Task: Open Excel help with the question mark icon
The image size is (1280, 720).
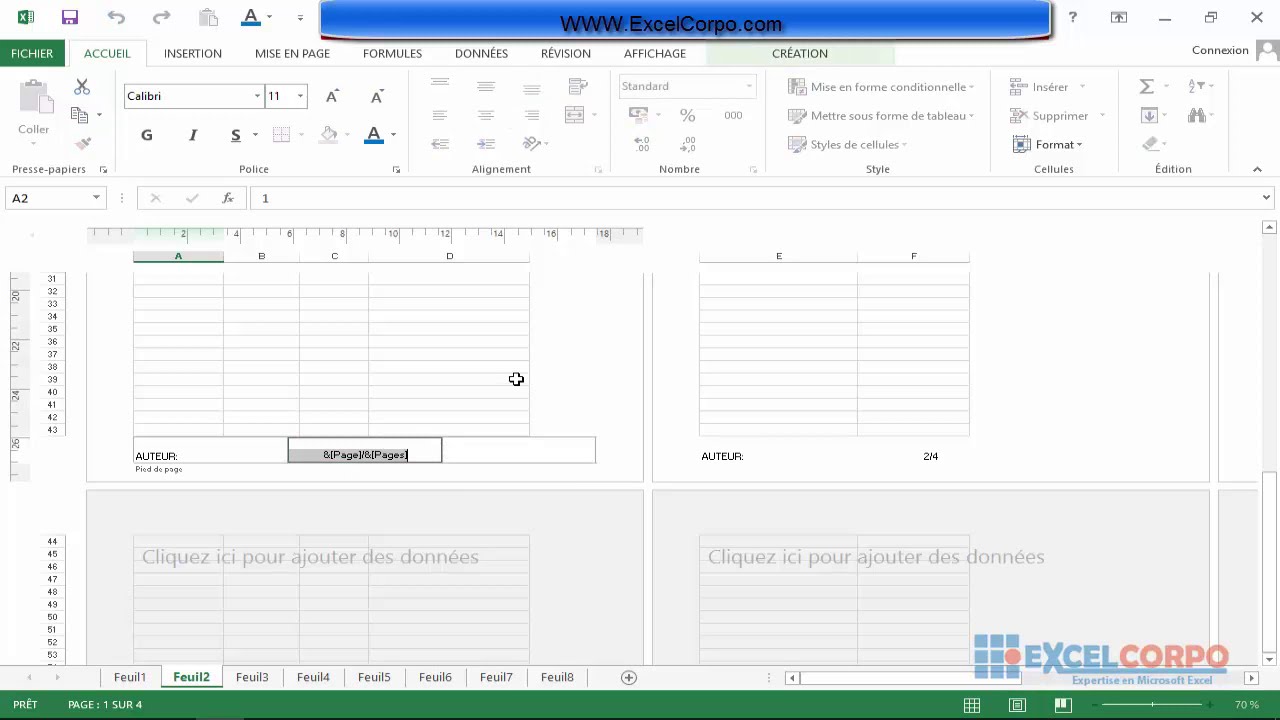Action: click(1072, 17)
